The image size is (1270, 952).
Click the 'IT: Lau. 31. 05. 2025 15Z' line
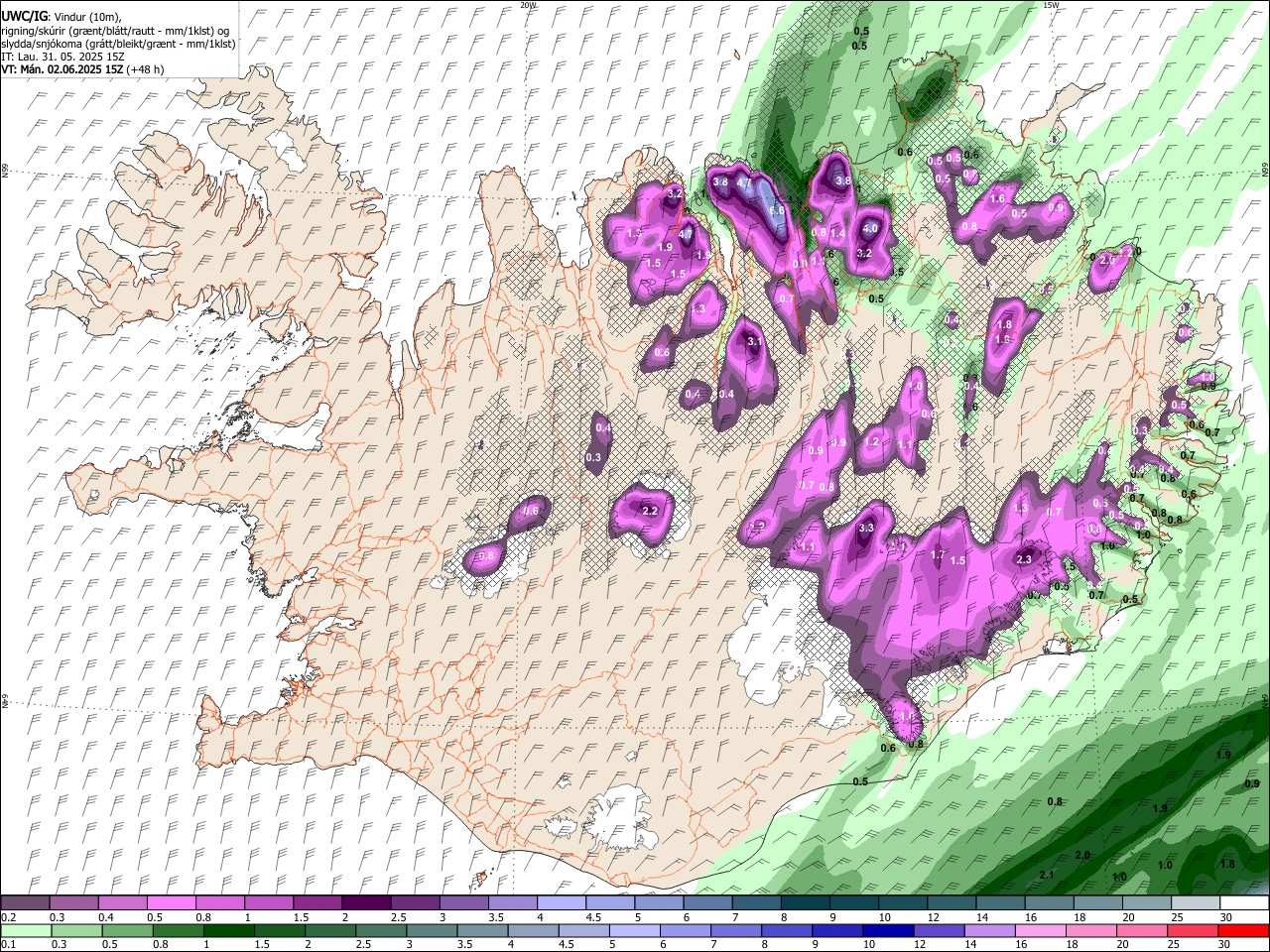click(63, 57)
